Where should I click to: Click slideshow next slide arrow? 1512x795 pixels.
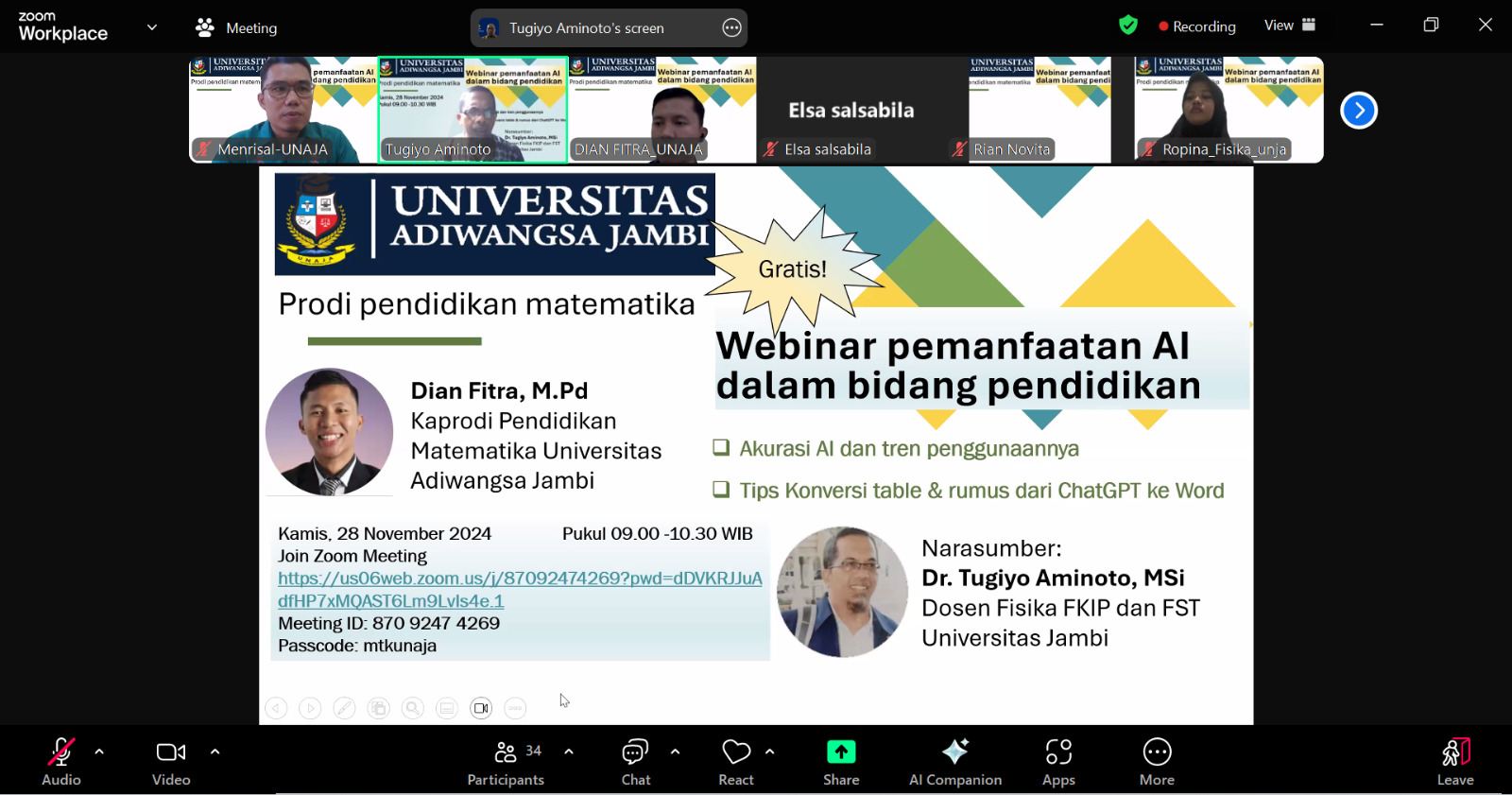click(310, 708)
